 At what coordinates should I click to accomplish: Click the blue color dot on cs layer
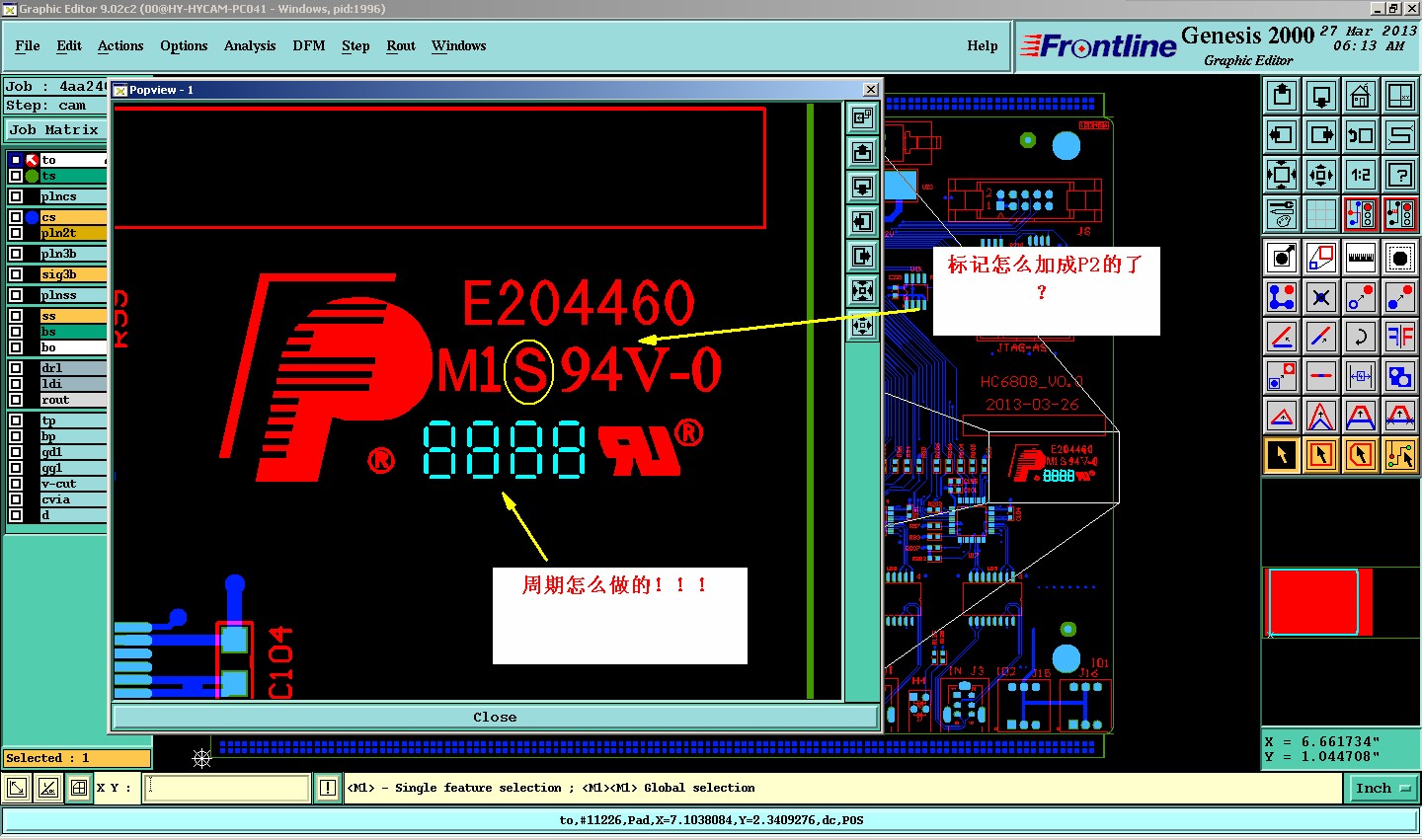pos(32,217)
